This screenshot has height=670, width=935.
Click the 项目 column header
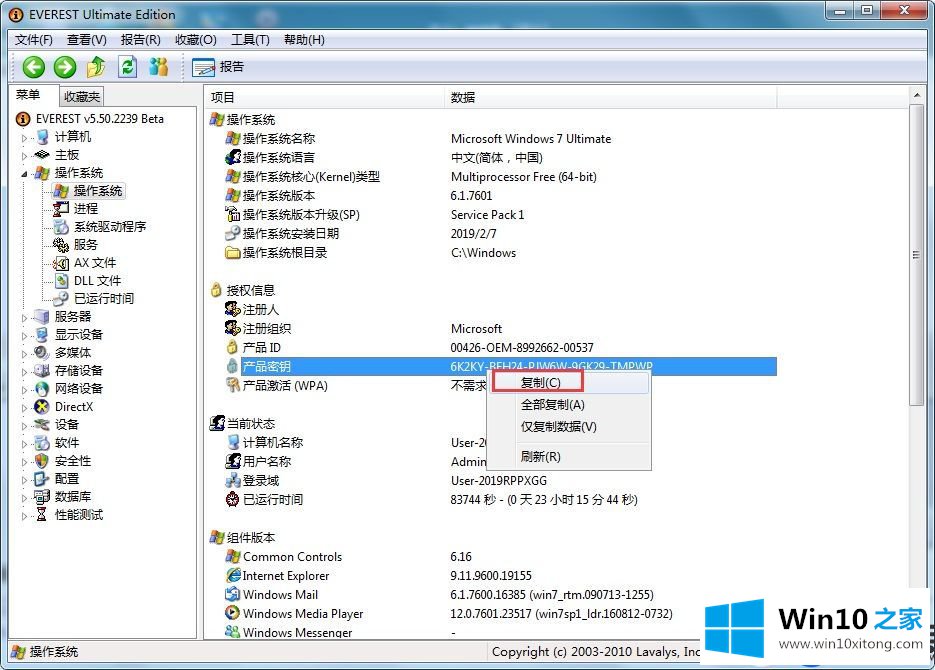click(324, 97)
